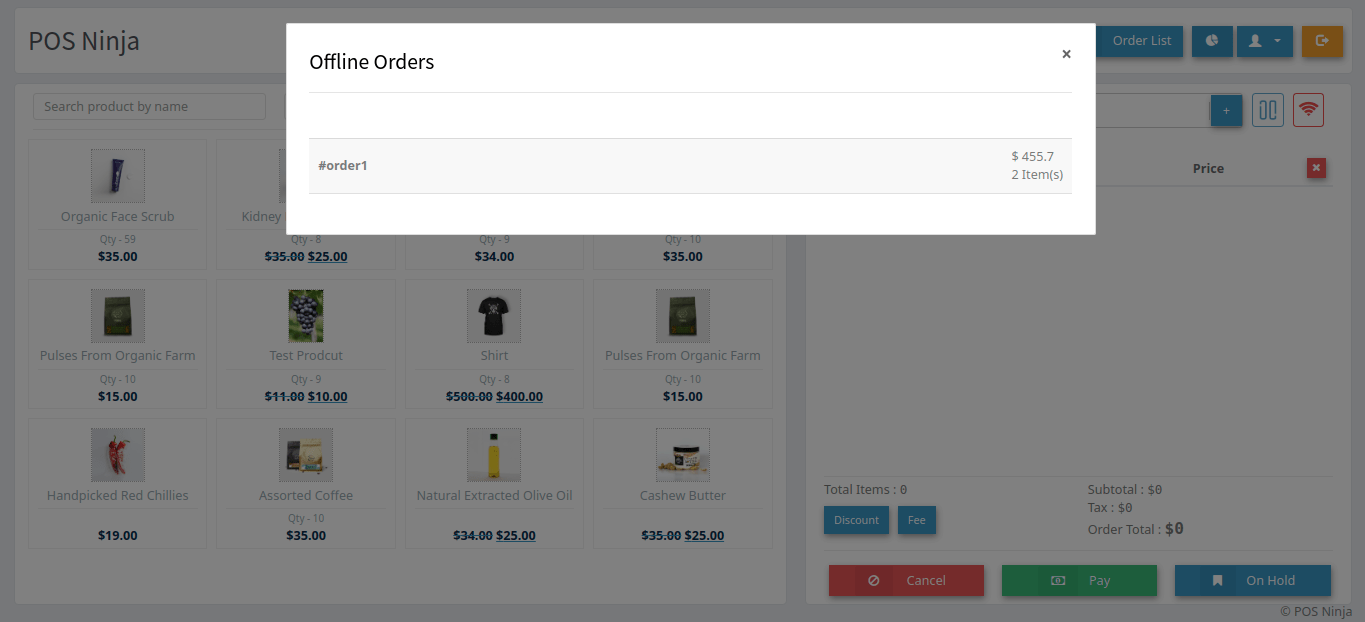Close the Offline Orders dialog
This screenshot has height=622, width=1365.
pos(1066,54)
